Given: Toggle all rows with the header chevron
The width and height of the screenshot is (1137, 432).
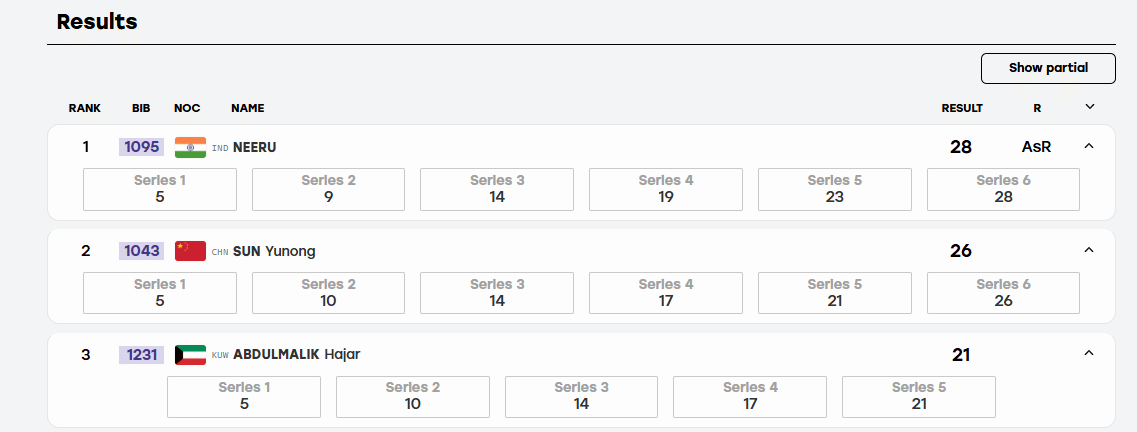Looking at the screenshot, I should pos(1089,107).
